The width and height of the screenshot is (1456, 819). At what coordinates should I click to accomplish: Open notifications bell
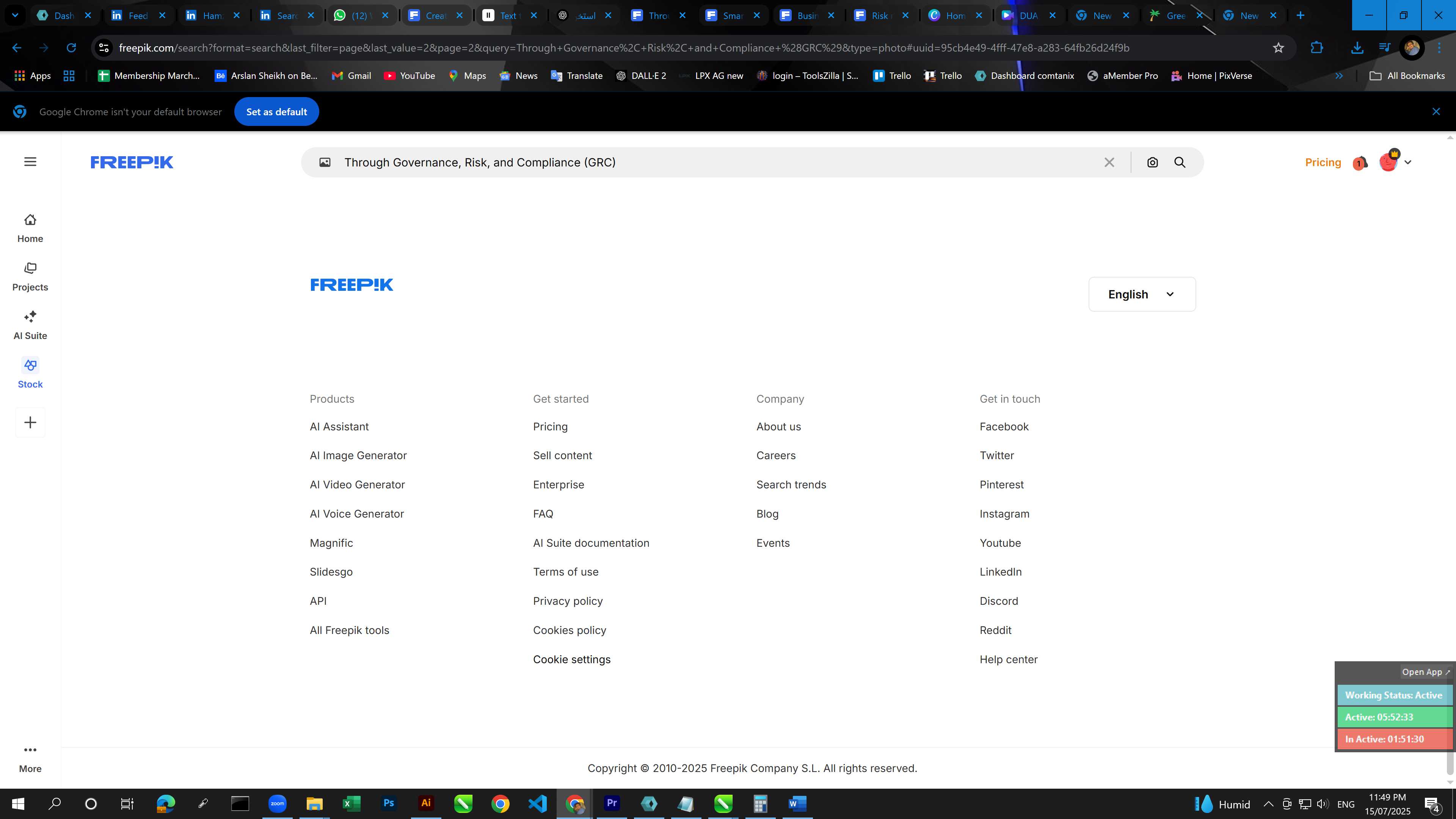pos(1360,163)
